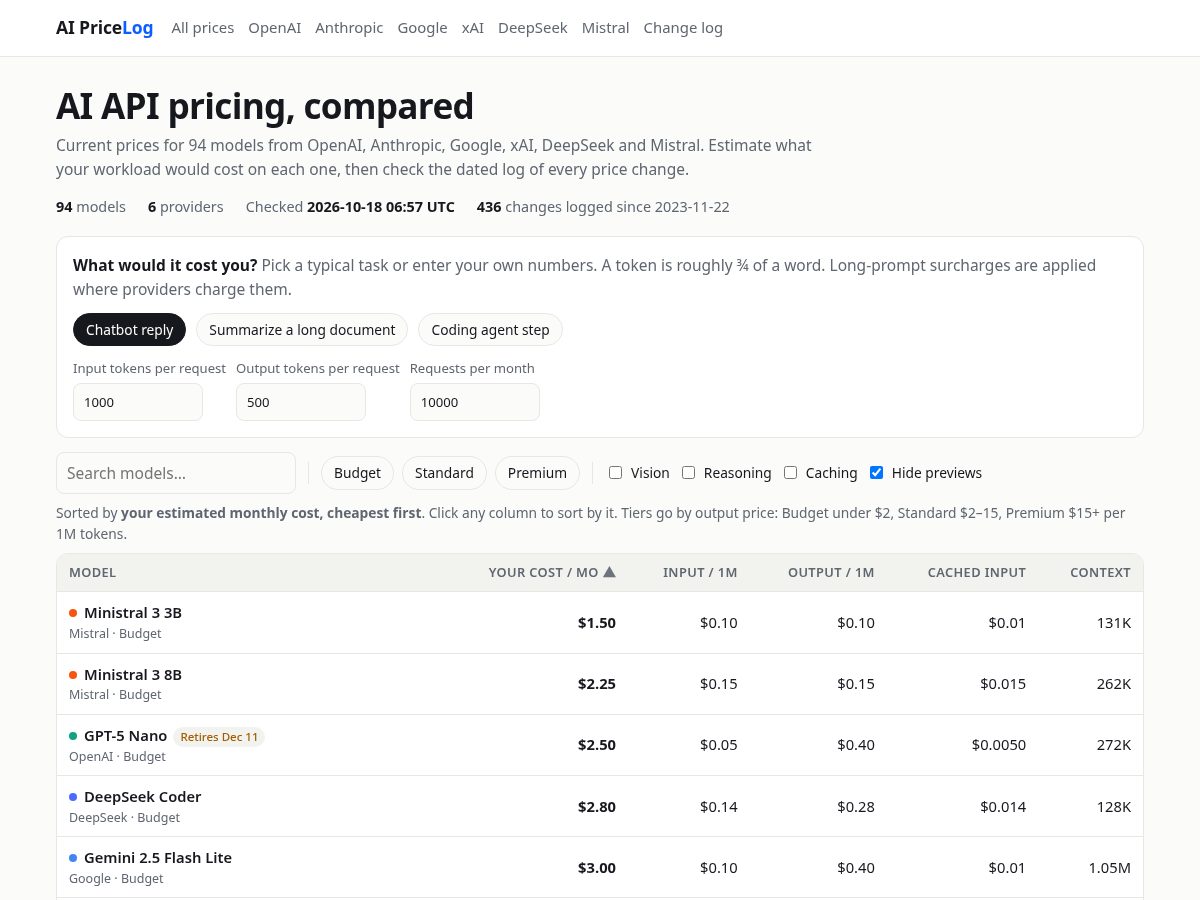Open the DeepSeek pricing page

coord(533,28)
